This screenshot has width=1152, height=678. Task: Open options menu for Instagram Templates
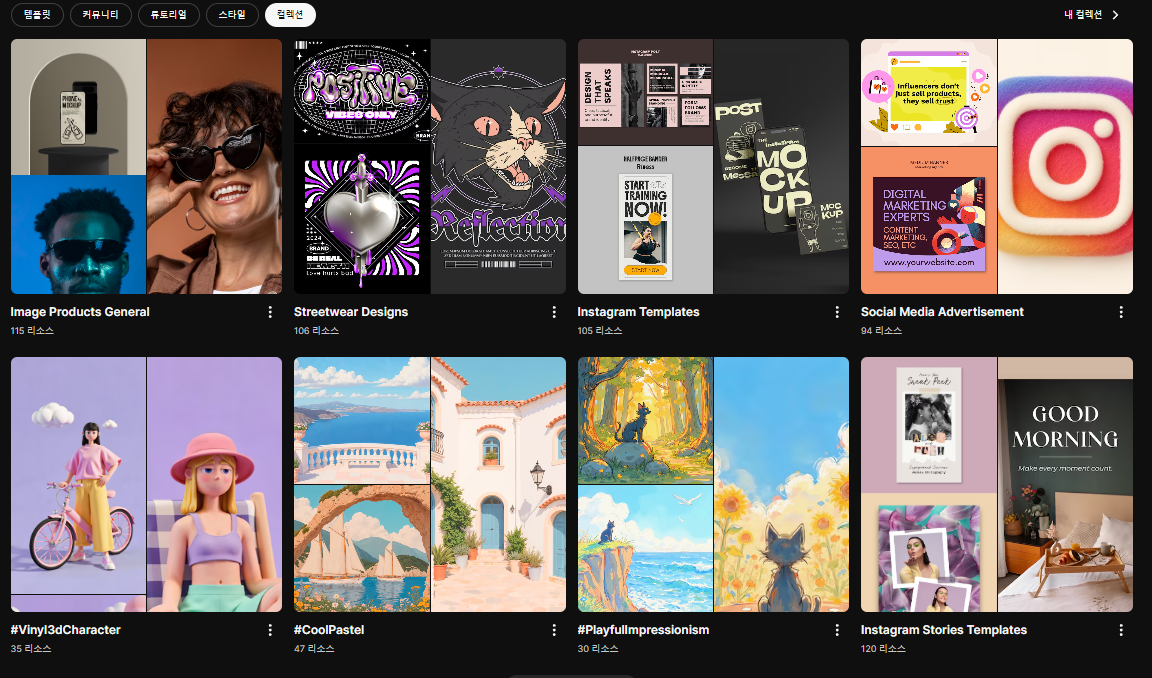tap(837, 312)
